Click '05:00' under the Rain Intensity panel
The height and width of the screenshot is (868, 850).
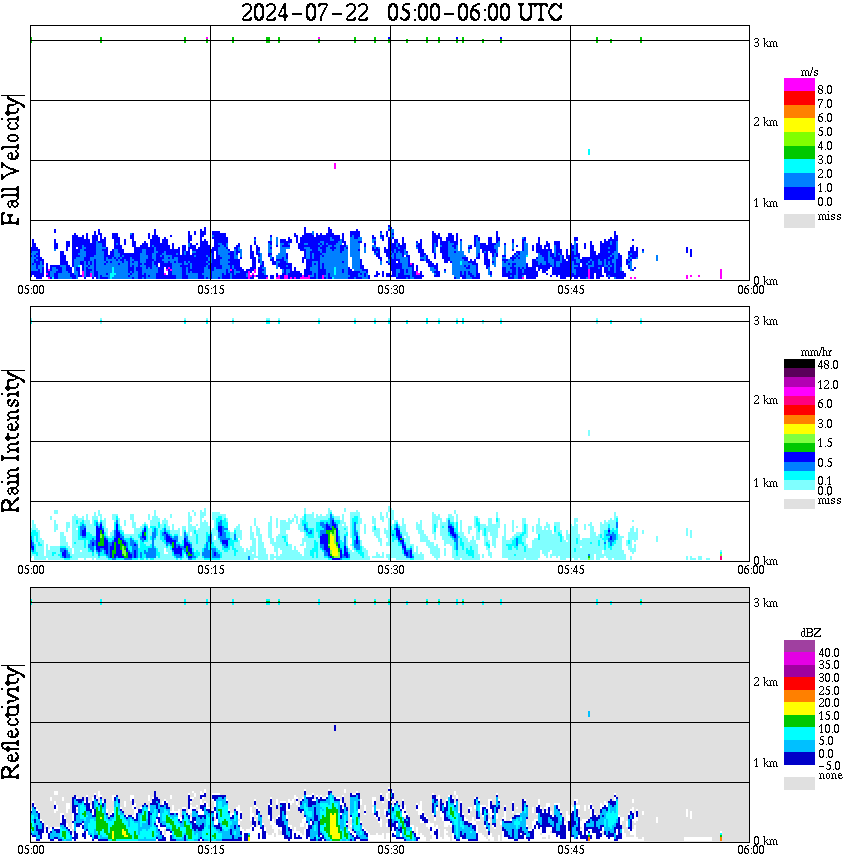[x=30, y=570]
